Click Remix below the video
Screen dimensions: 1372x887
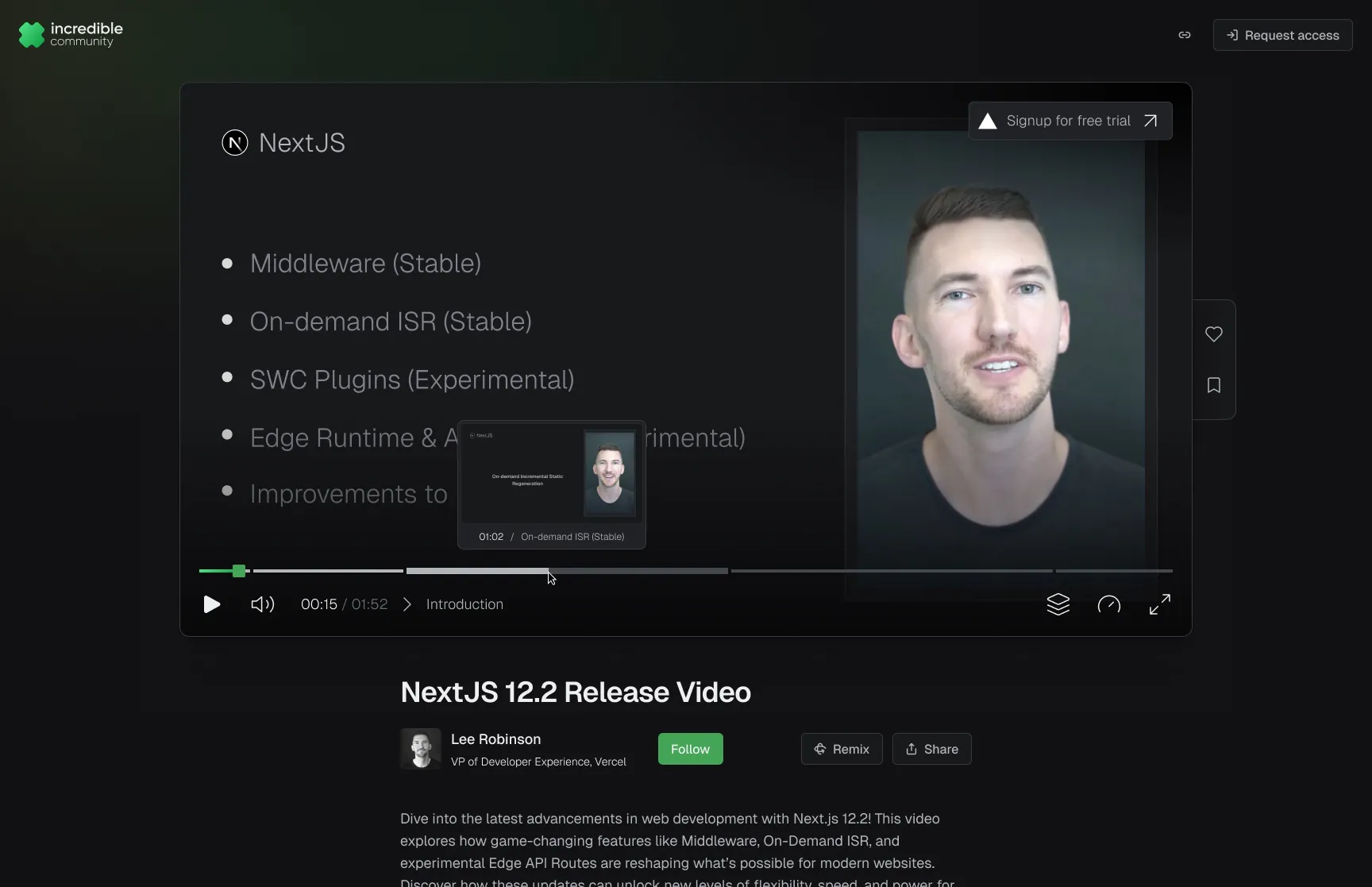(x=842, y=749)
